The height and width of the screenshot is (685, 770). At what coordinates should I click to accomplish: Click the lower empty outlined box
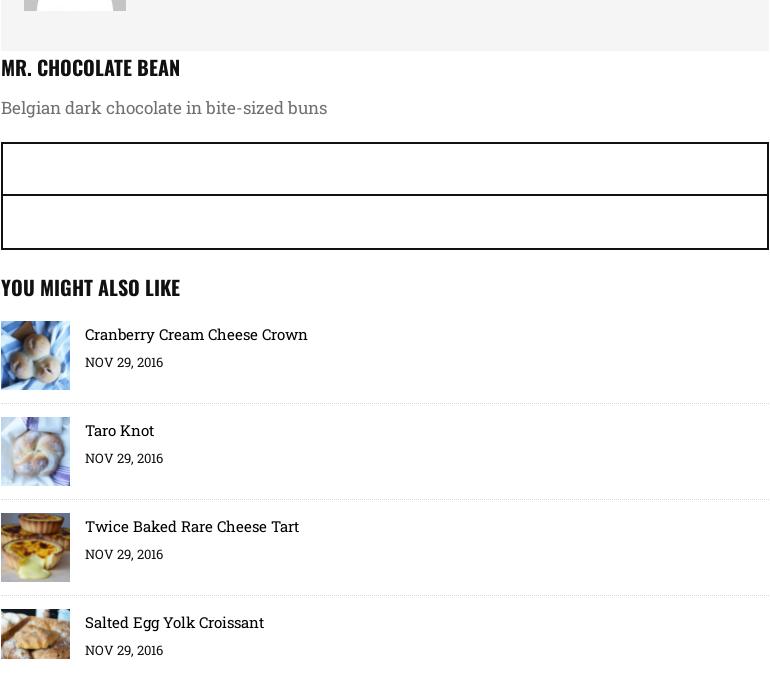coord(385,222)
